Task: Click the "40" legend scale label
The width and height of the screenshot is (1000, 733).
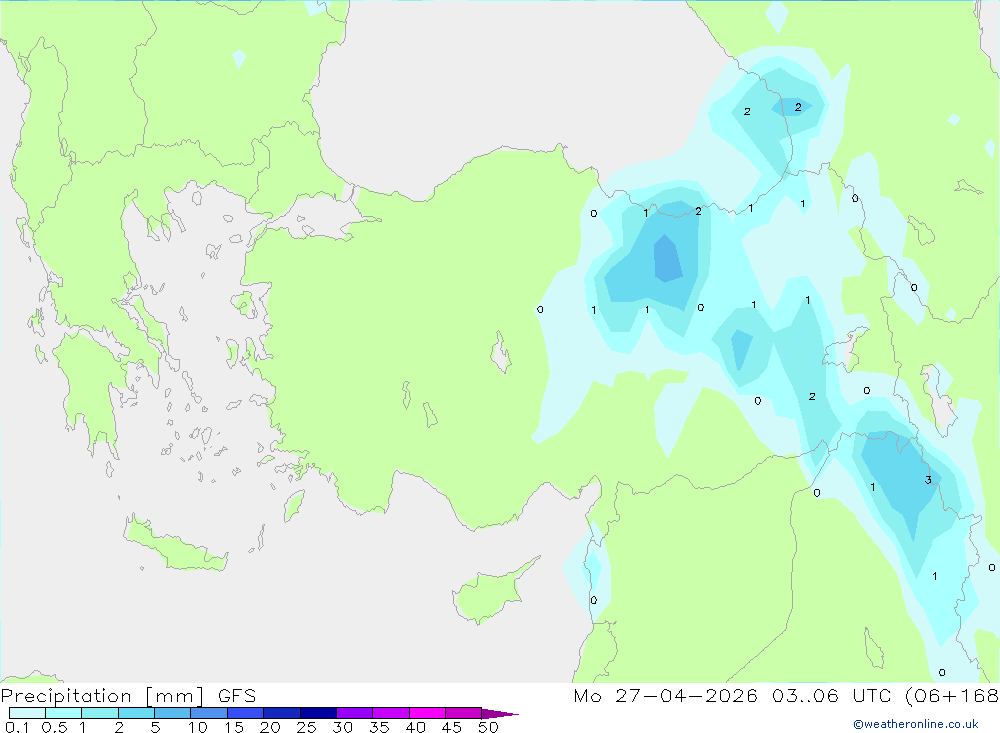Action: 415,727
